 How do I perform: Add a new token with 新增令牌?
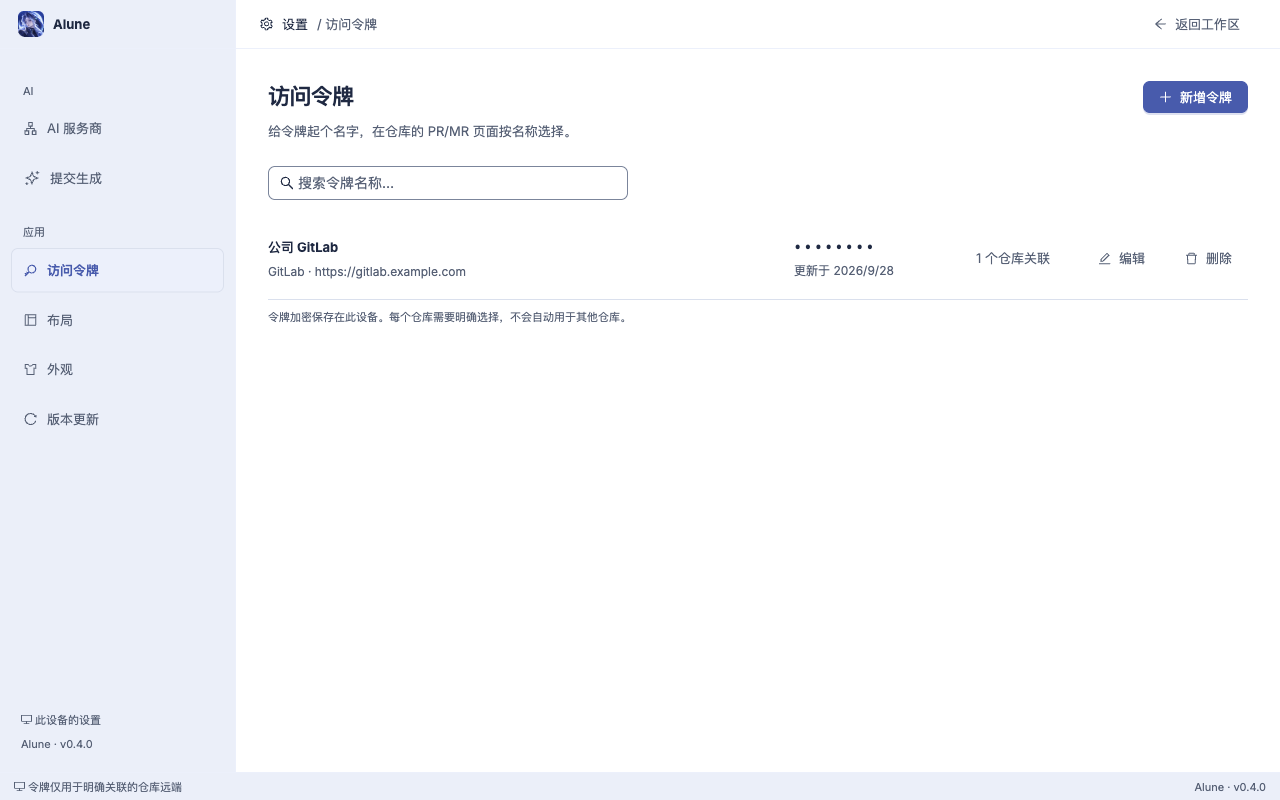pos(1195,97)
